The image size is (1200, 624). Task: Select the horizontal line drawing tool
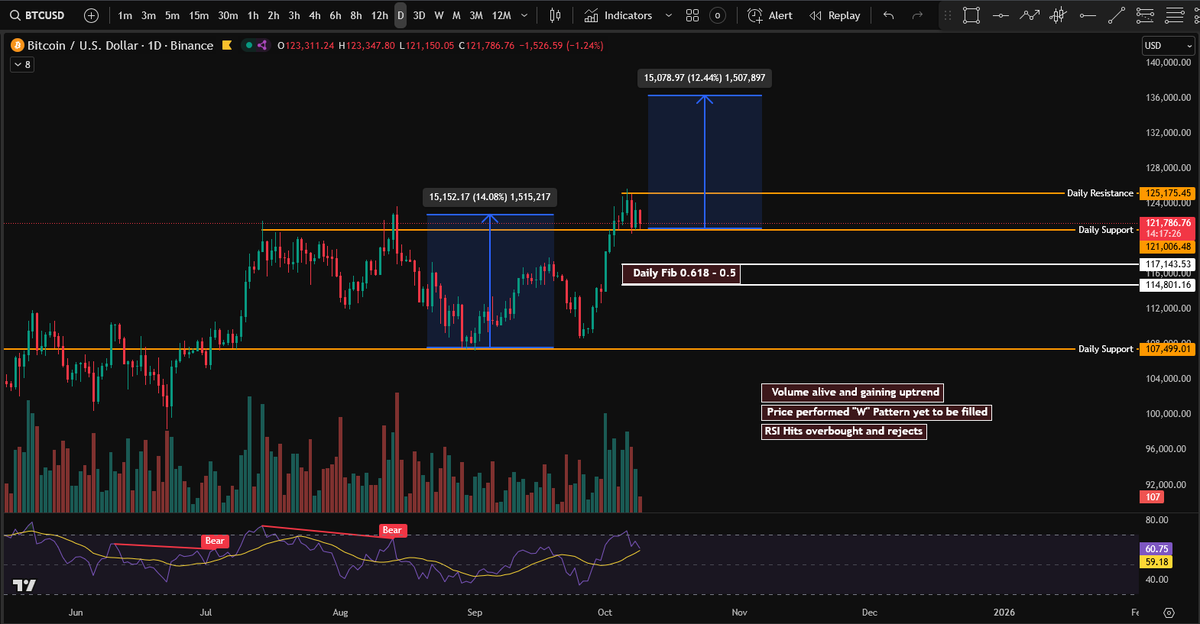1001,15
